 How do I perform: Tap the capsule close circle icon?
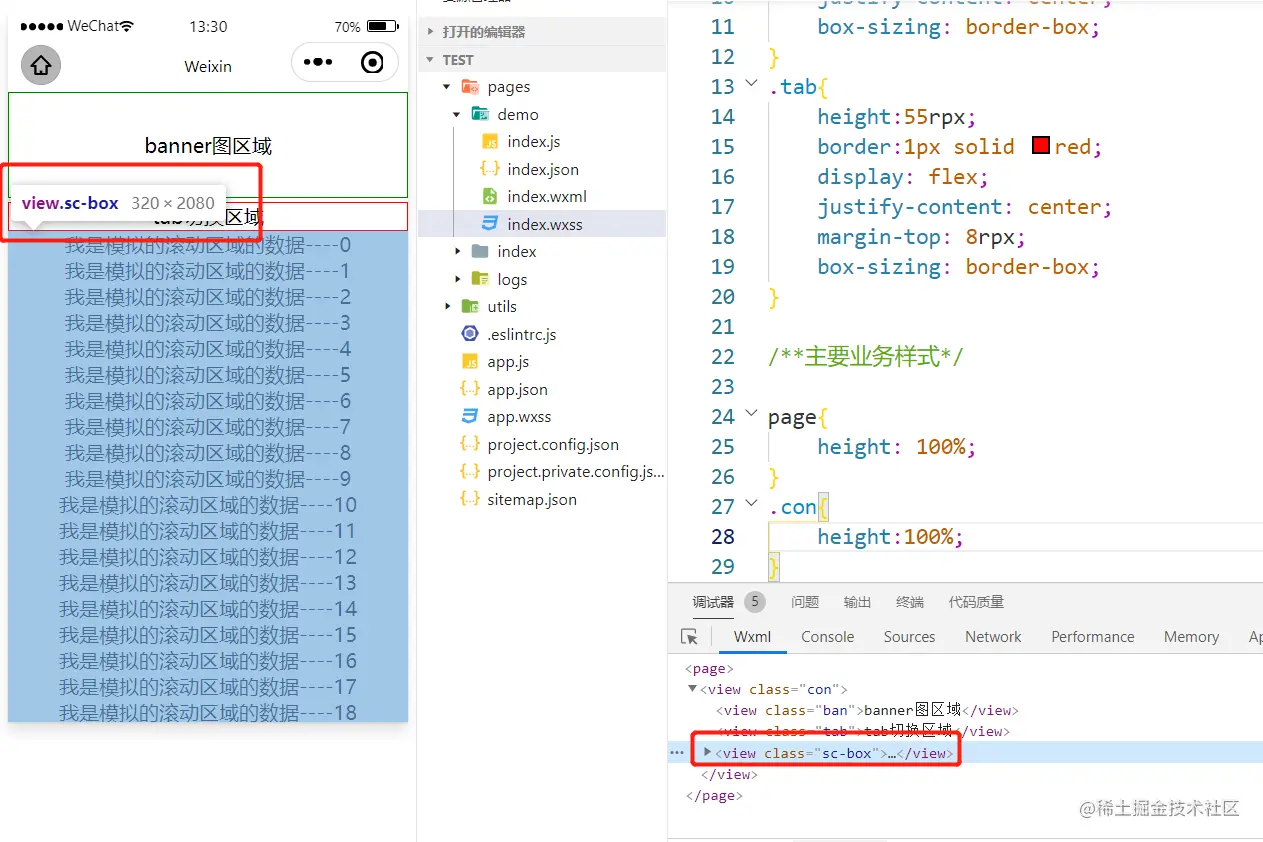point(372,63)
